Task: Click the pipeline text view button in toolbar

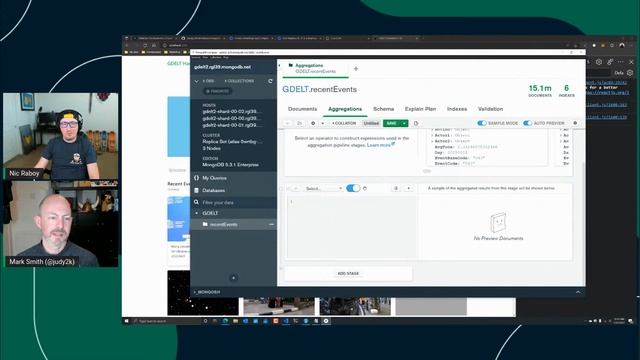Action: pyautogui.click(x=300, y=123)
